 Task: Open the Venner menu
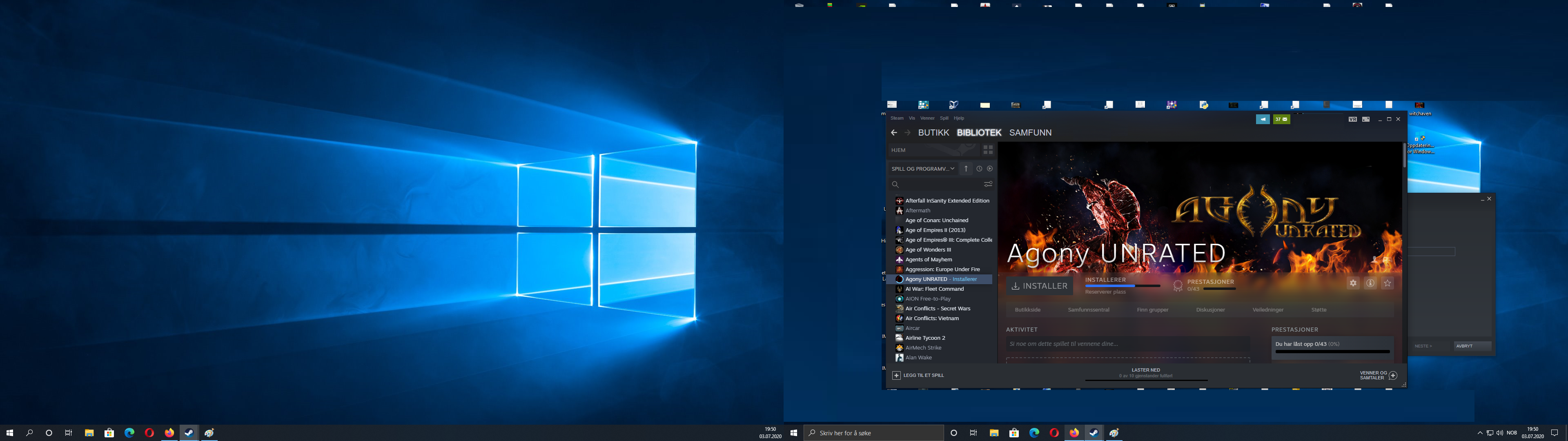[927, 118]
